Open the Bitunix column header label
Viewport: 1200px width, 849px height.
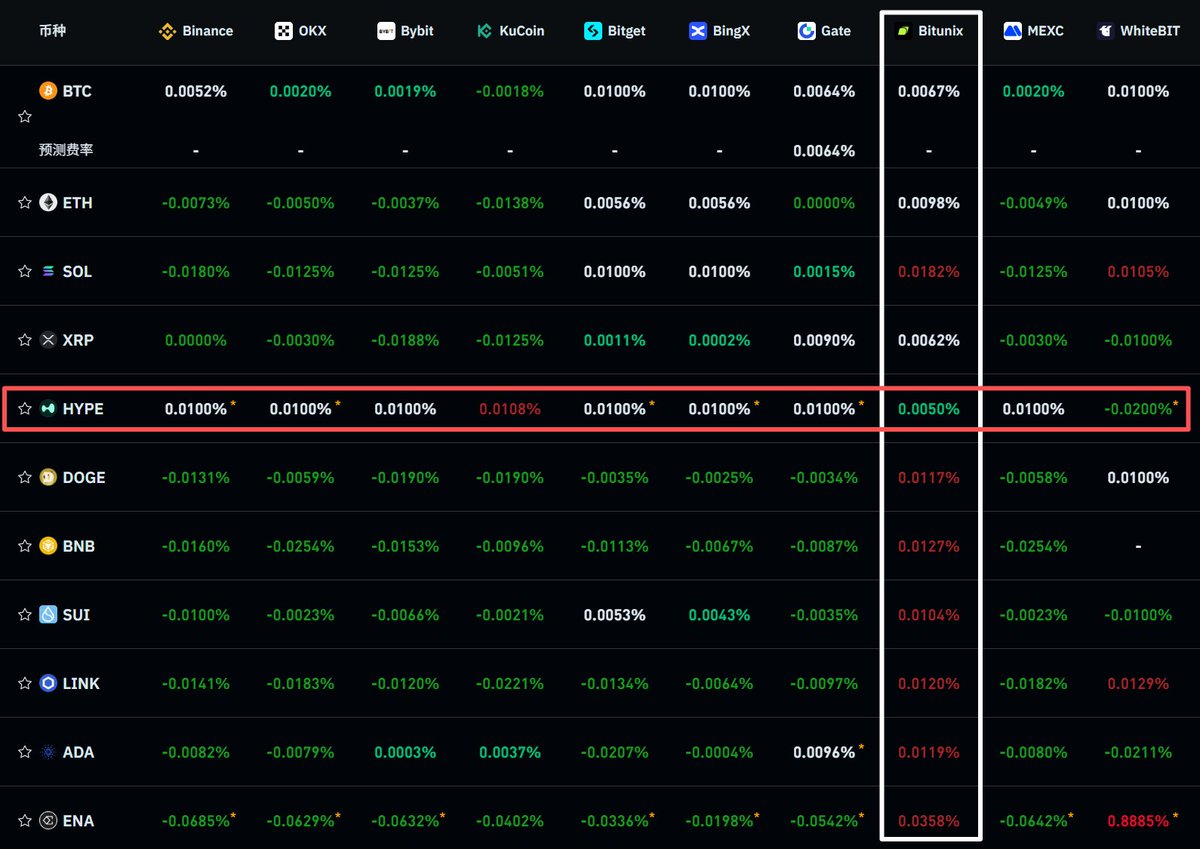point(941,31)
